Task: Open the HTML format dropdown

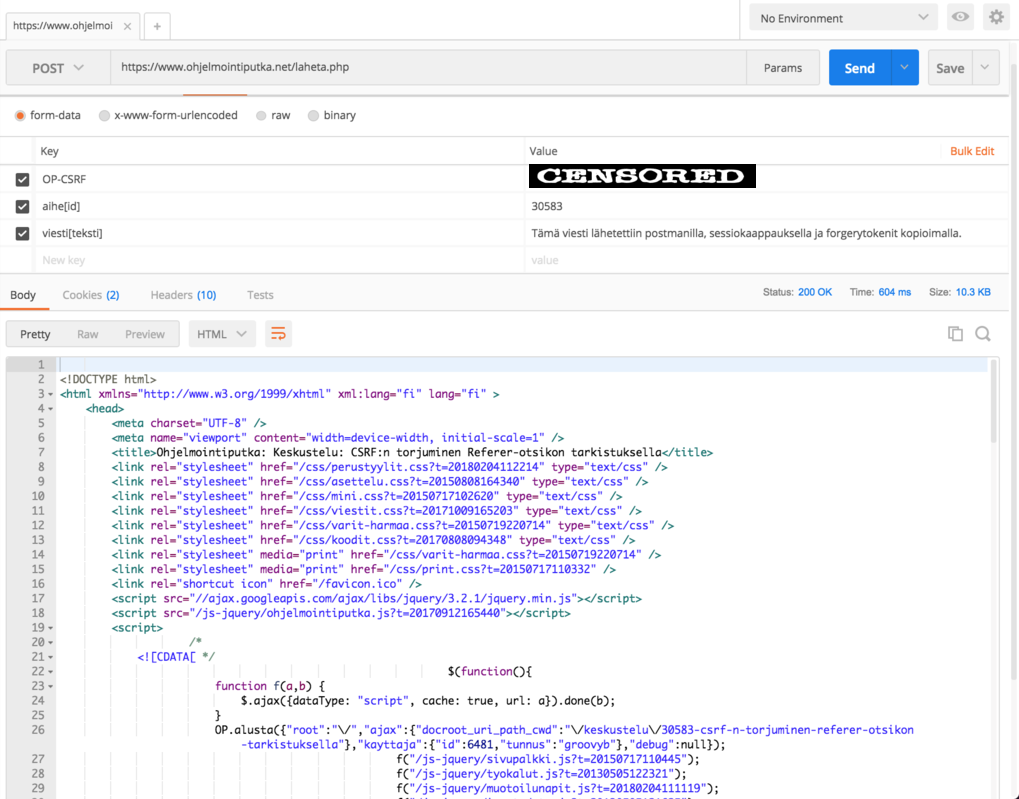Action: click(x=222, y=334)
